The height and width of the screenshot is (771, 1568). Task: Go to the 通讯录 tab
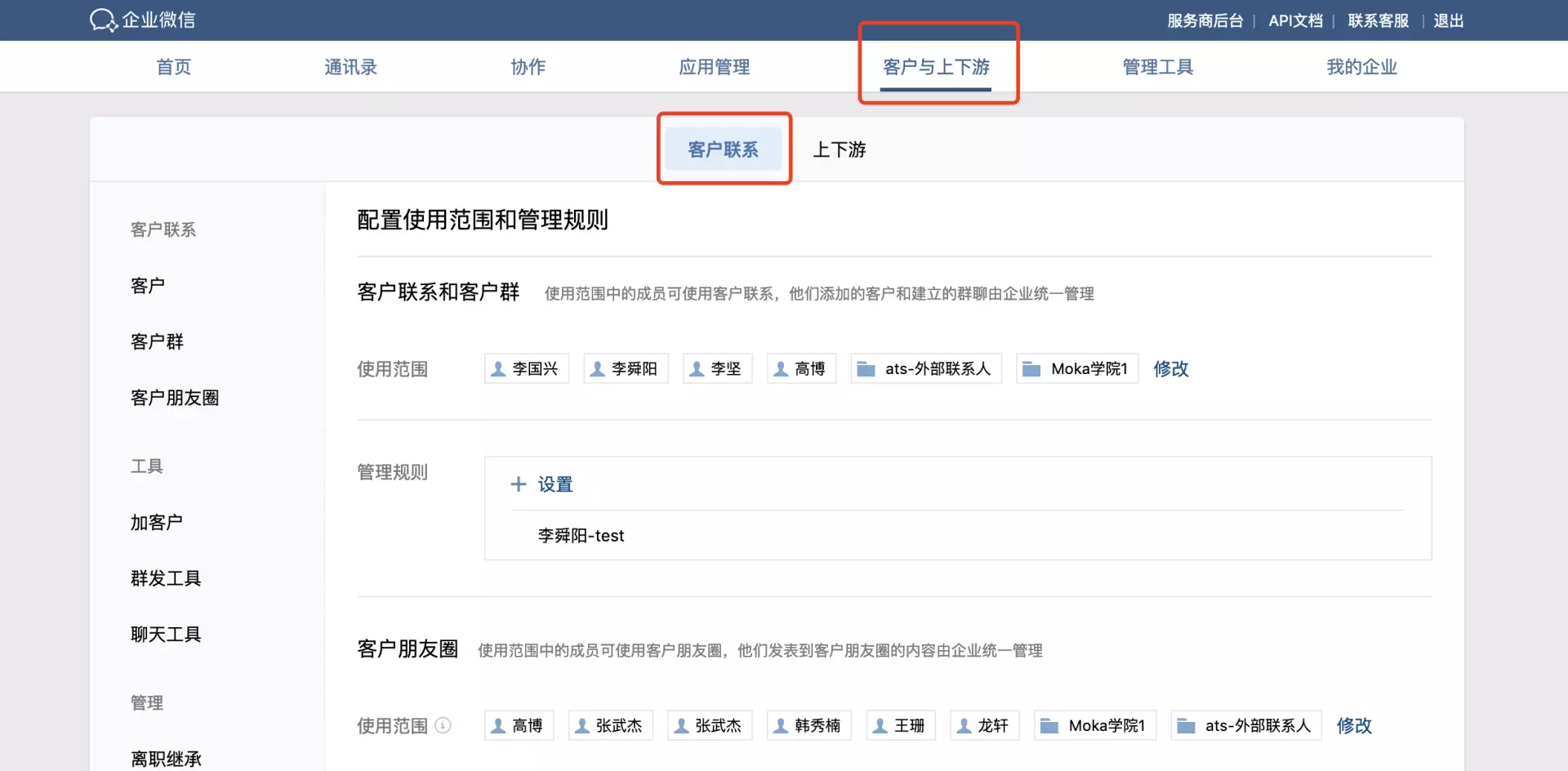[x=350, y=67]
